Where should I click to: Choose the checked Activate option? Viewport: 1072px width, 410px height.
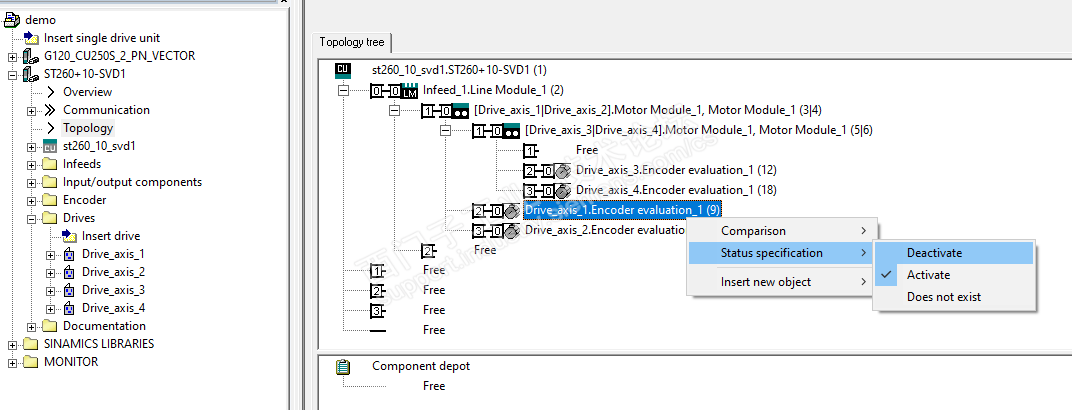coord(955,275)
